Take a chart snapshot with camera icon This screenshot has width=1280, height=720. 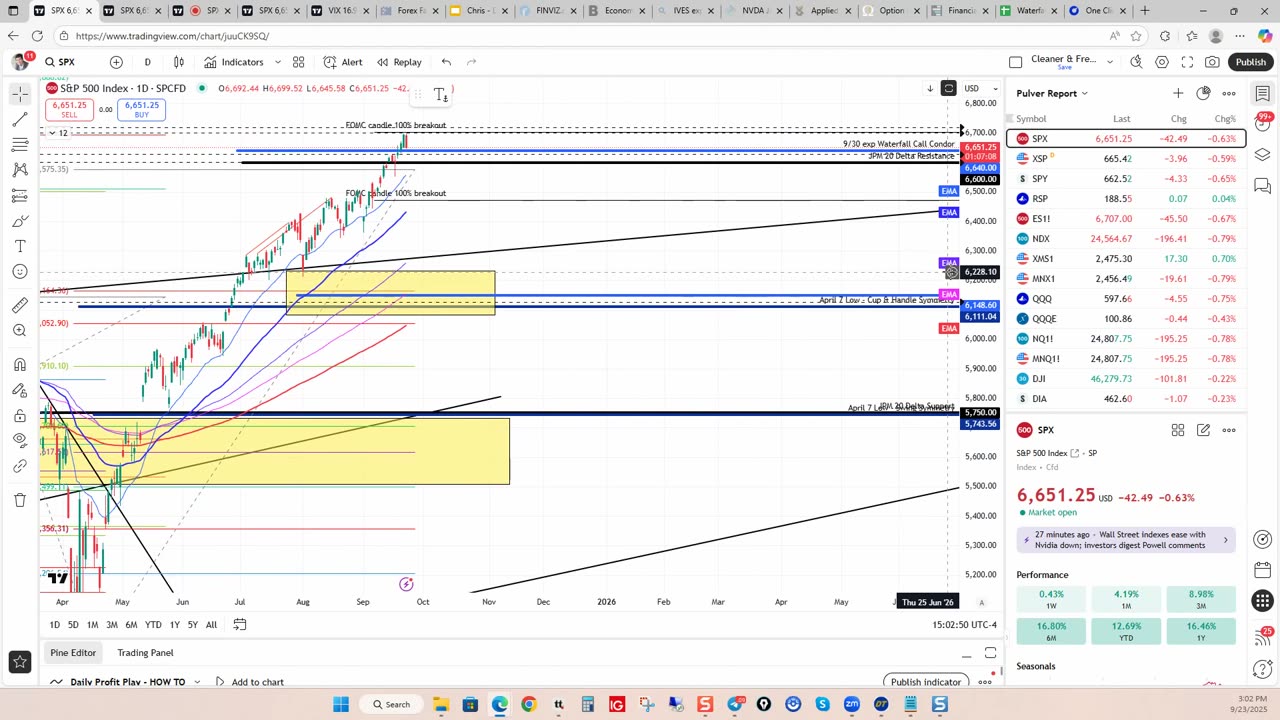point(1212,62)
